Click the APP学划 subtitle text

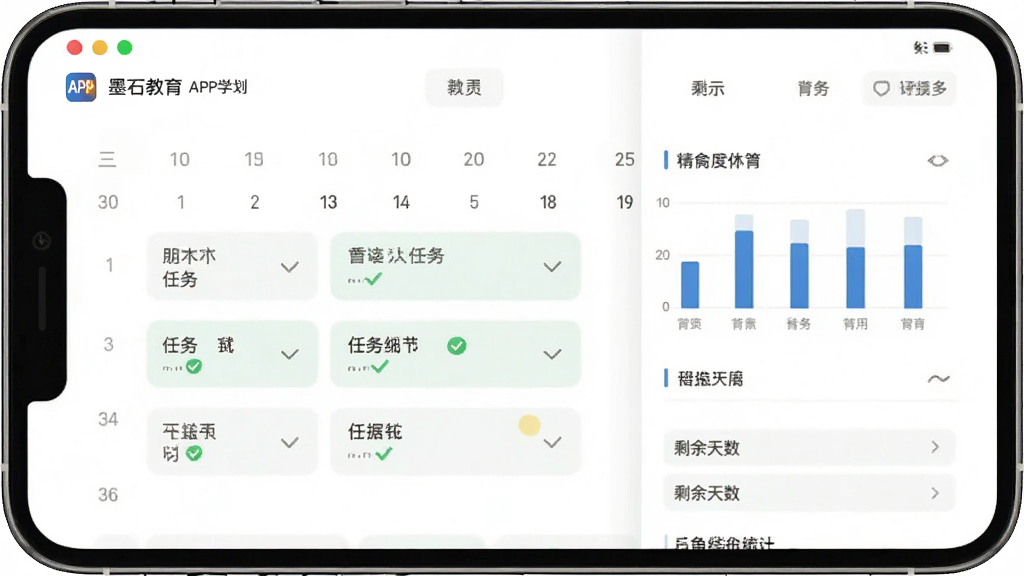pos(218,87)
